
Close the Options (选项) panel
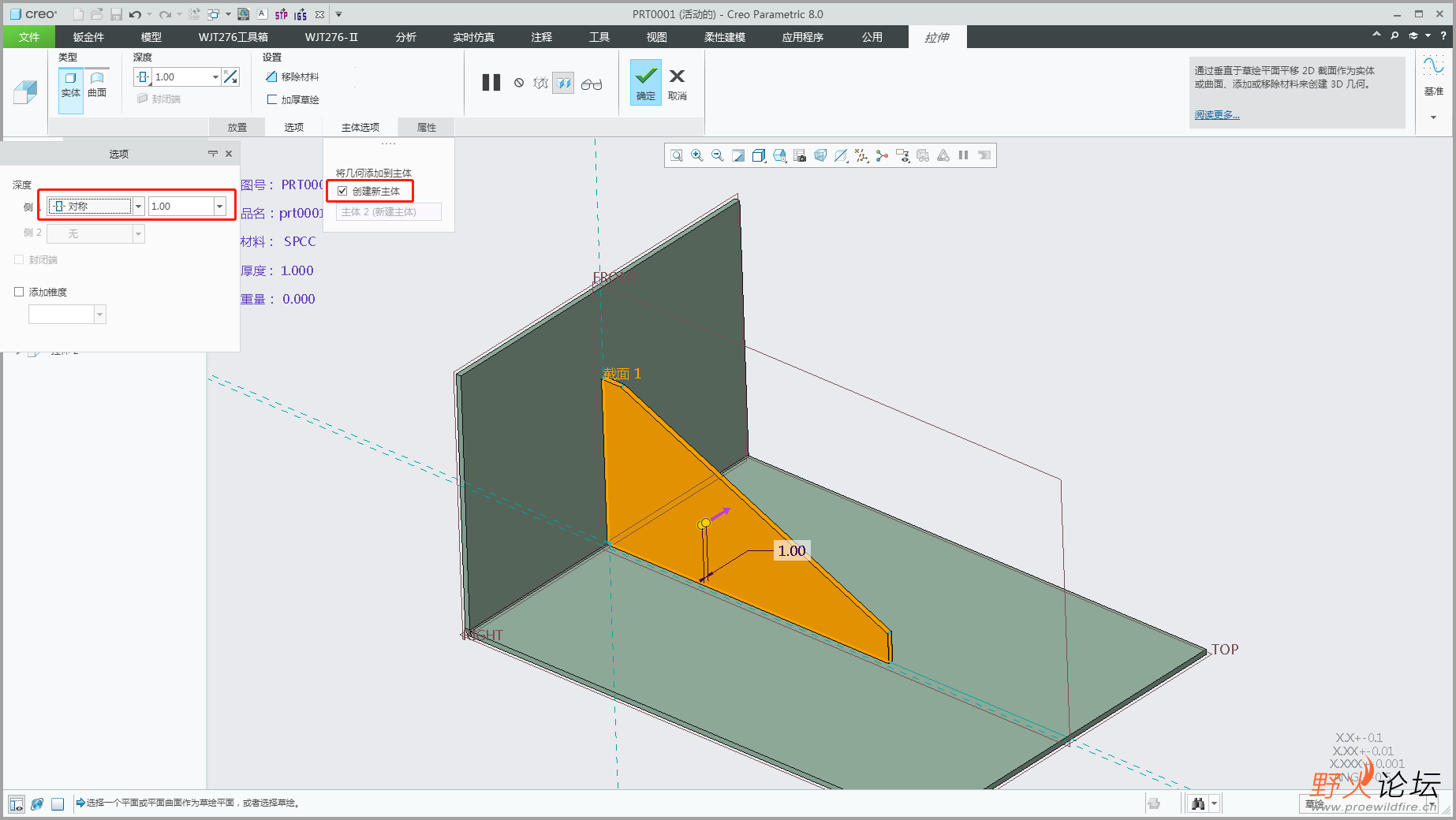[229, 154]
